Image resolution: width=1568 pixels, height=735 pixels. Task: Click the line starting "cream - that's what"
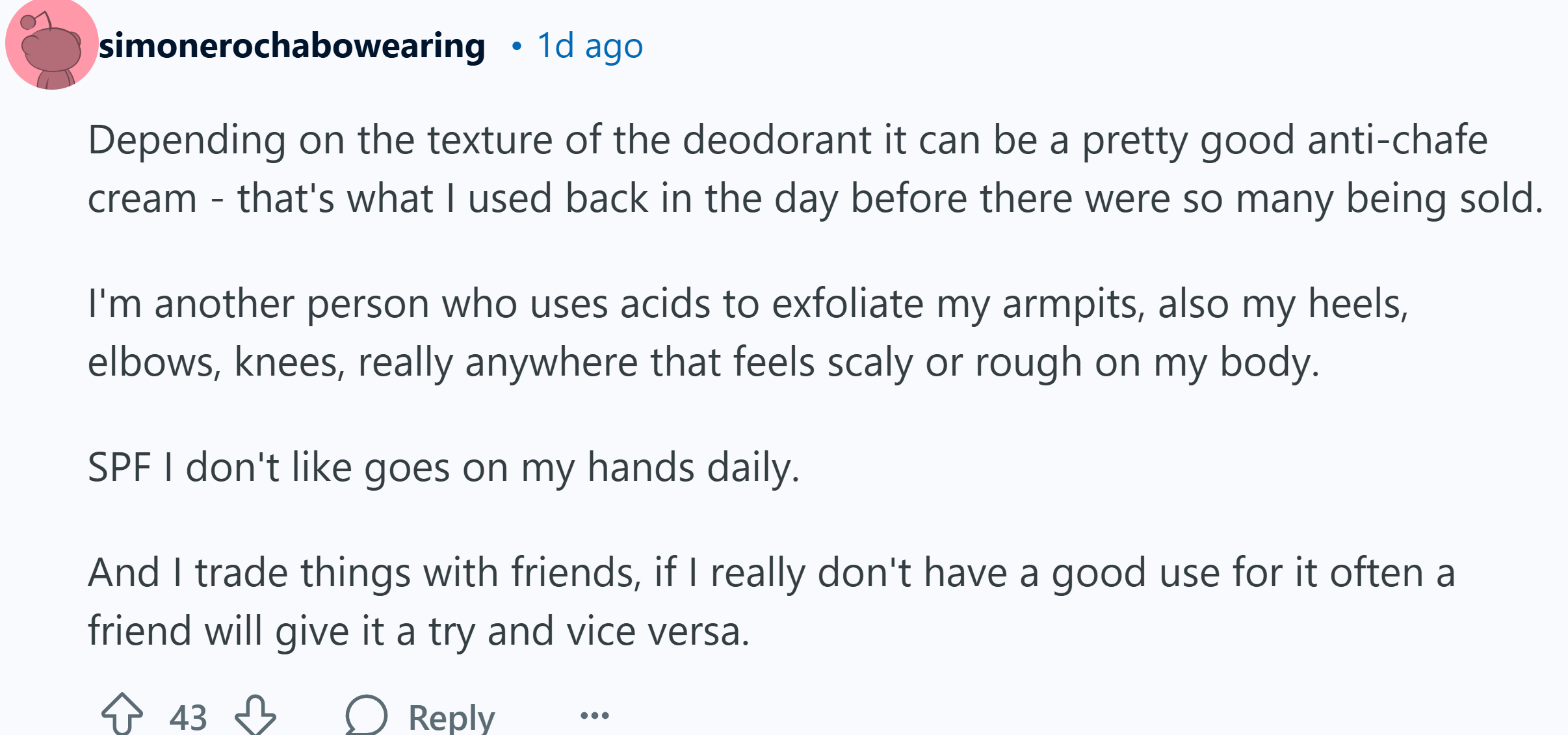[x=815, y=198]
